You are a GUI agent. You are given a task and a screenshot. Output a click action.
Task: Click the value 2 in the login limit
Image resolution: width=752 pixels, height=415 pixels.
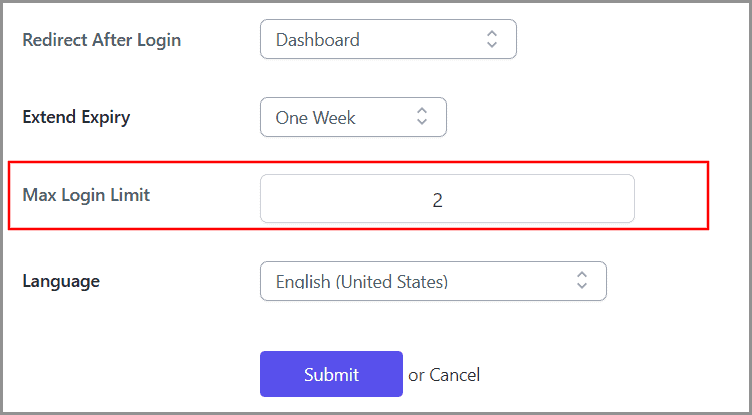tap(438, 200)
